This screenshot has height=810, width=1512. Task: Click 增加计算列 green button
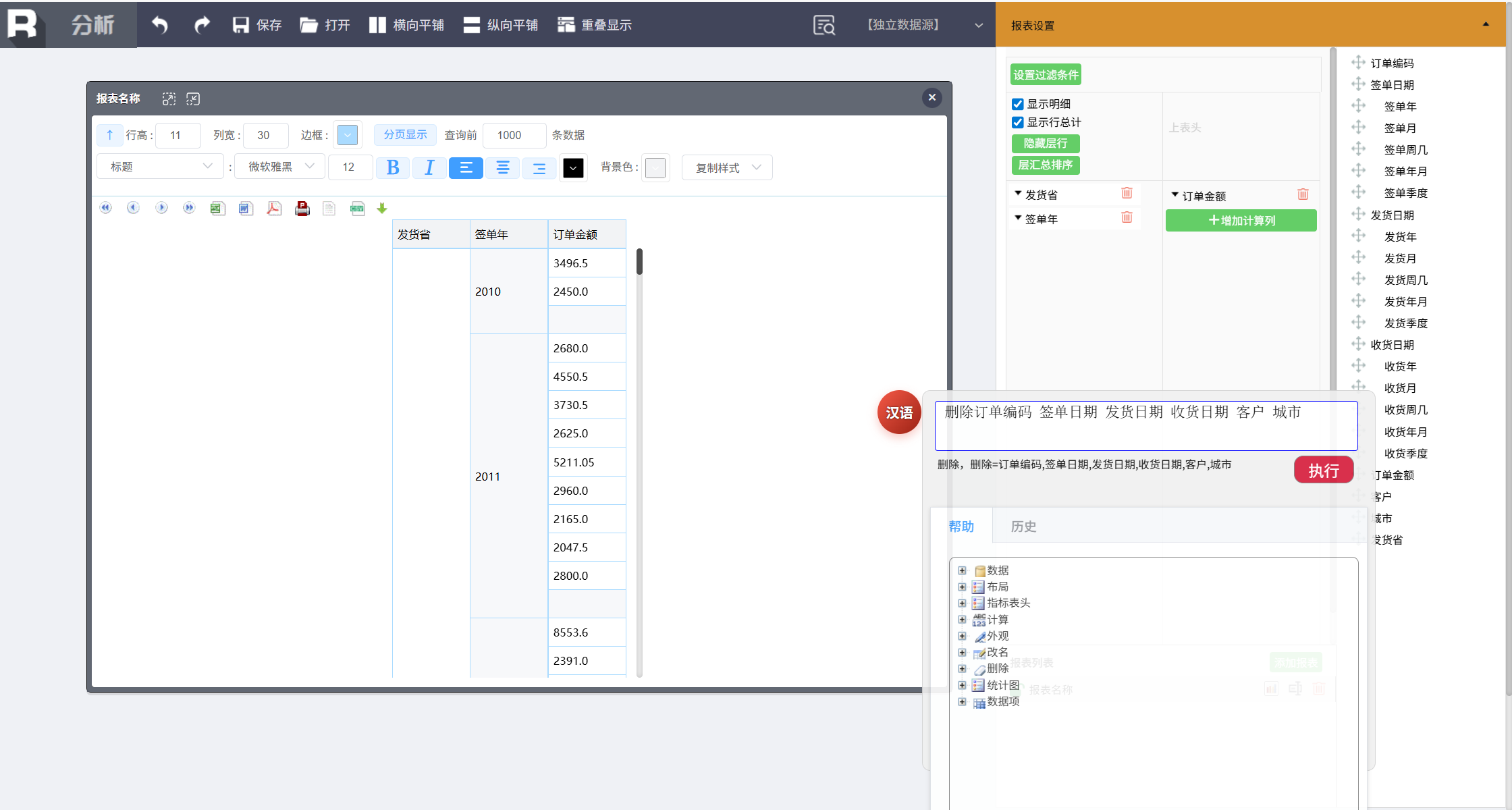tap(1241, 221)
